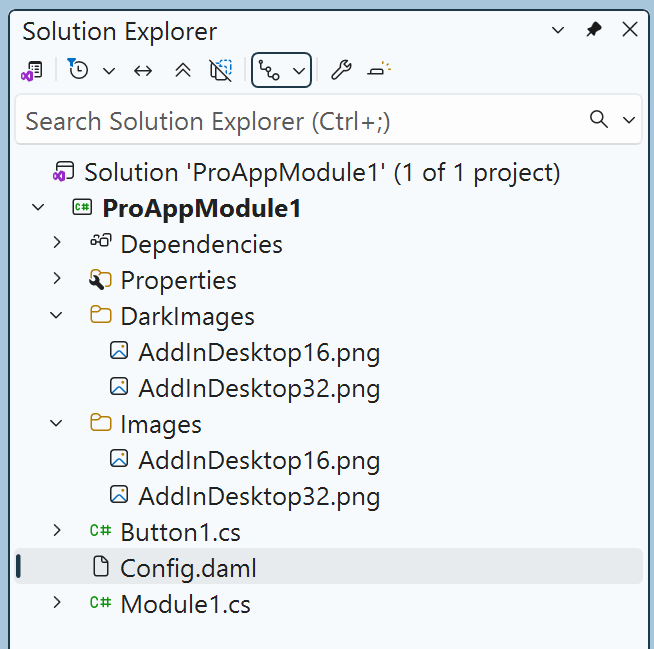Select the Images folder label

(161, 425)
